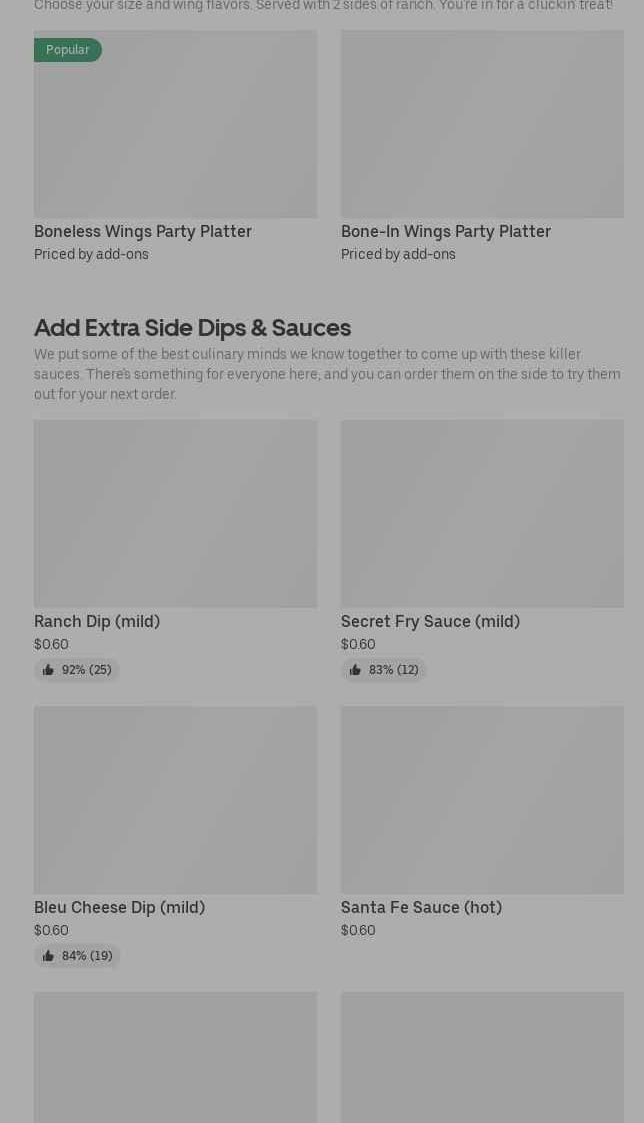Select Bleu Cheese Dip (mild) title
The width and height of the screenshot is (644, 1123).
coord(120,907)
